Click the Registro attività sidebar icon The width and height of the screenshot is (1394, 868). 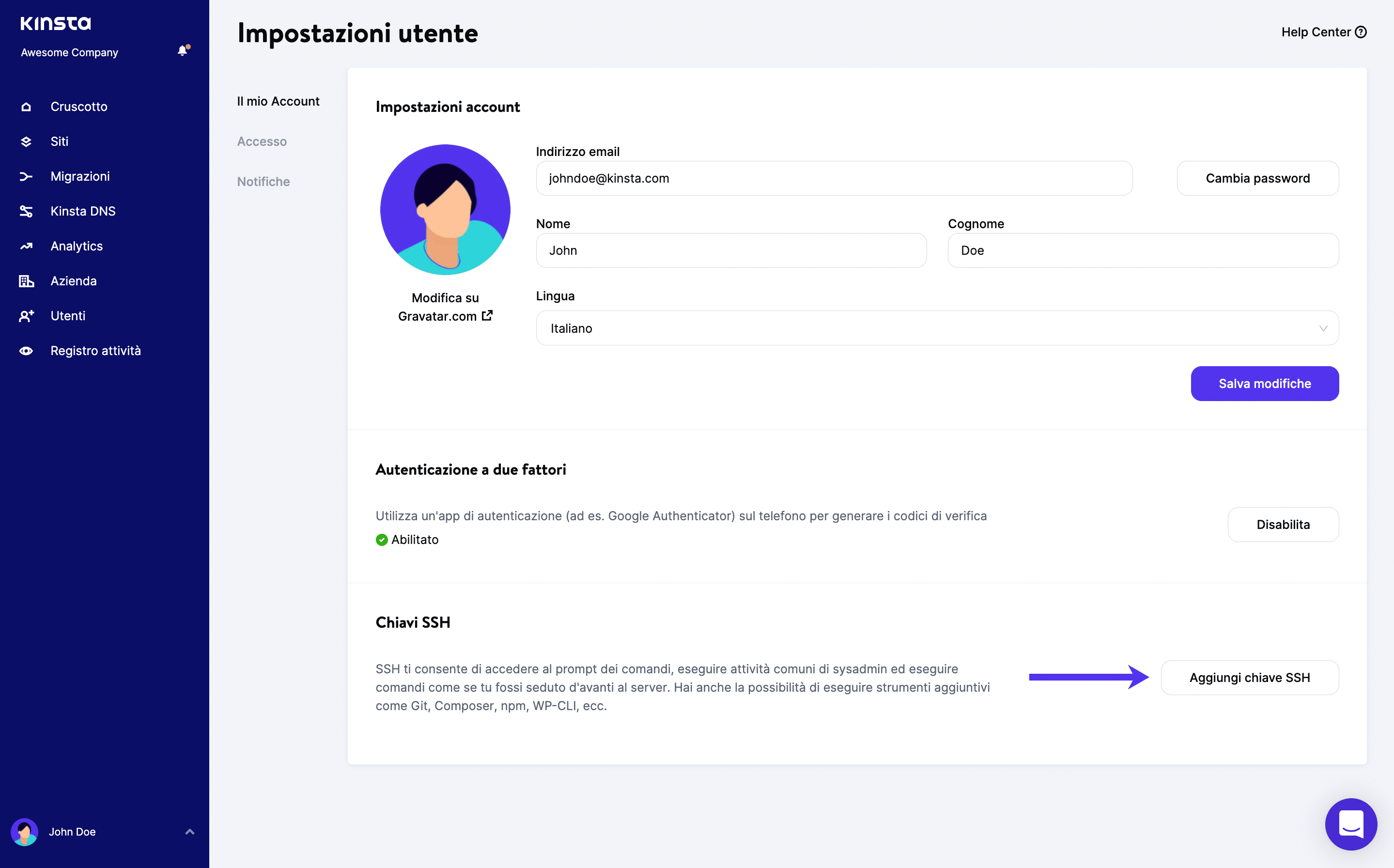click(26, 351)
